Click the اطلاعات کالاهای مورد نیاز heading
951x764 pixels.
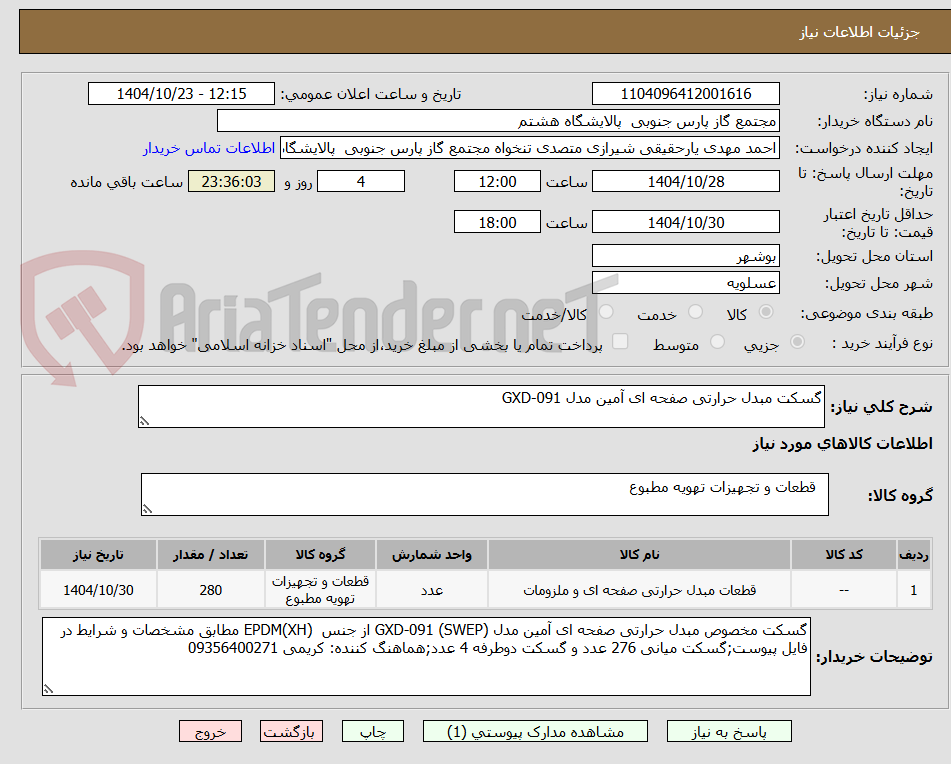point(842,444)
